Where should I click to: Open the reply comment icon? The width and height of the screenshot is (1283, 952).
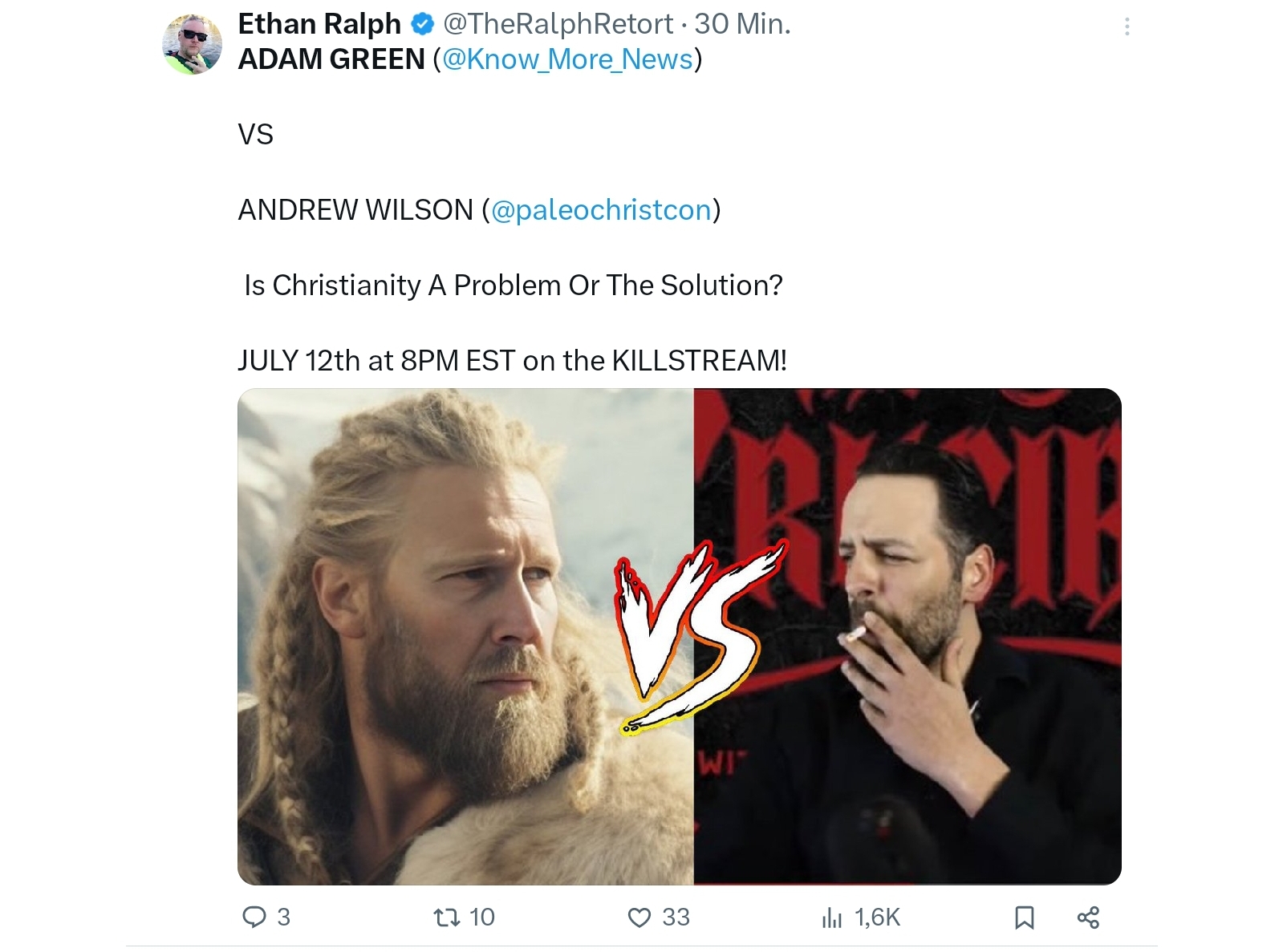coord(254,917)
